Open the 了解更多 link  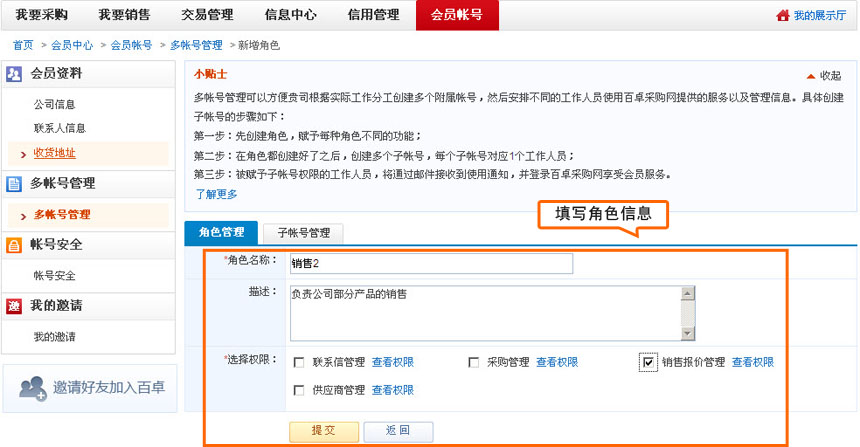tap(216, 194)
